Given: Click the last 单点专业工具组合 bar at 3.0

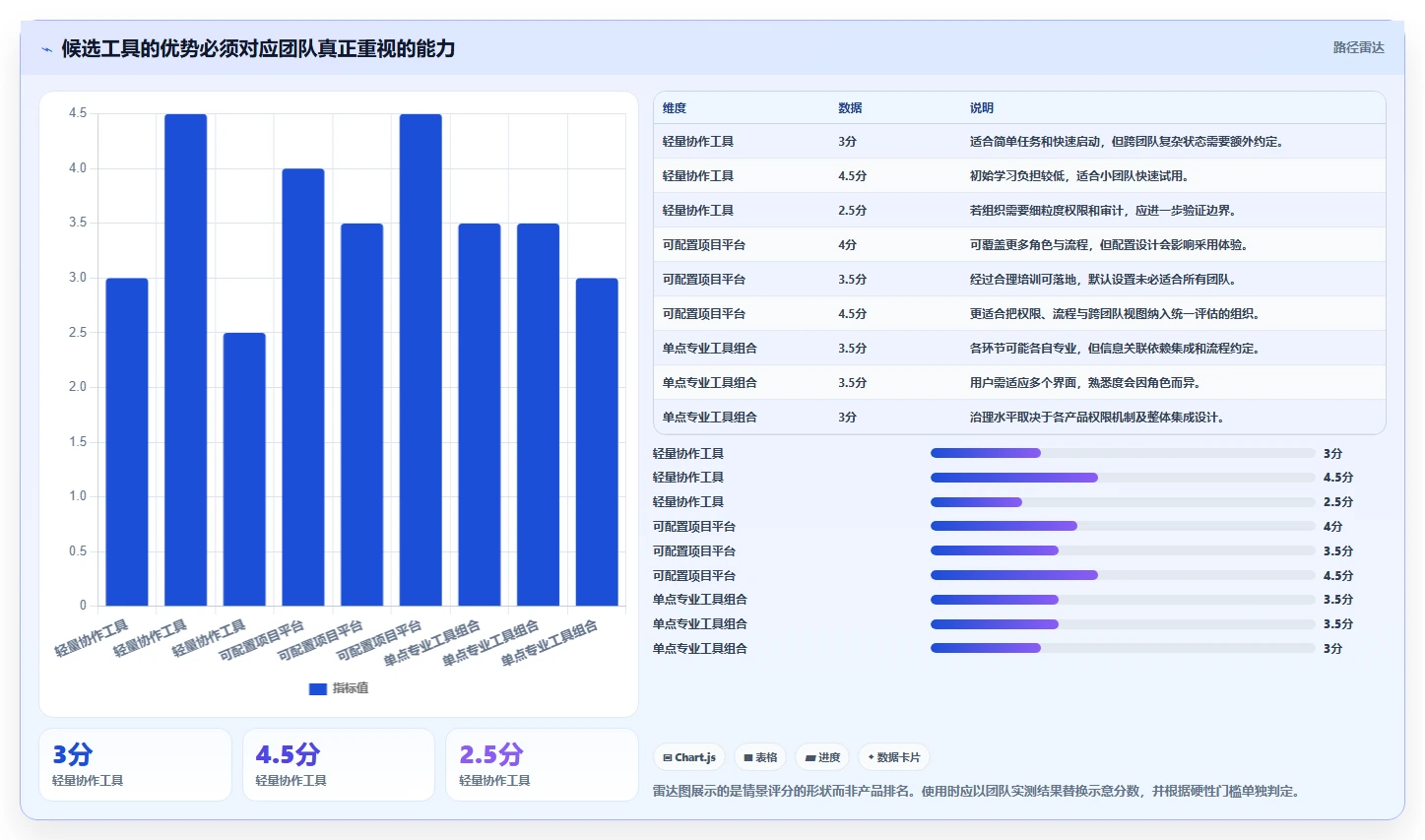Looking at the screenshot, I should point(597,442).
